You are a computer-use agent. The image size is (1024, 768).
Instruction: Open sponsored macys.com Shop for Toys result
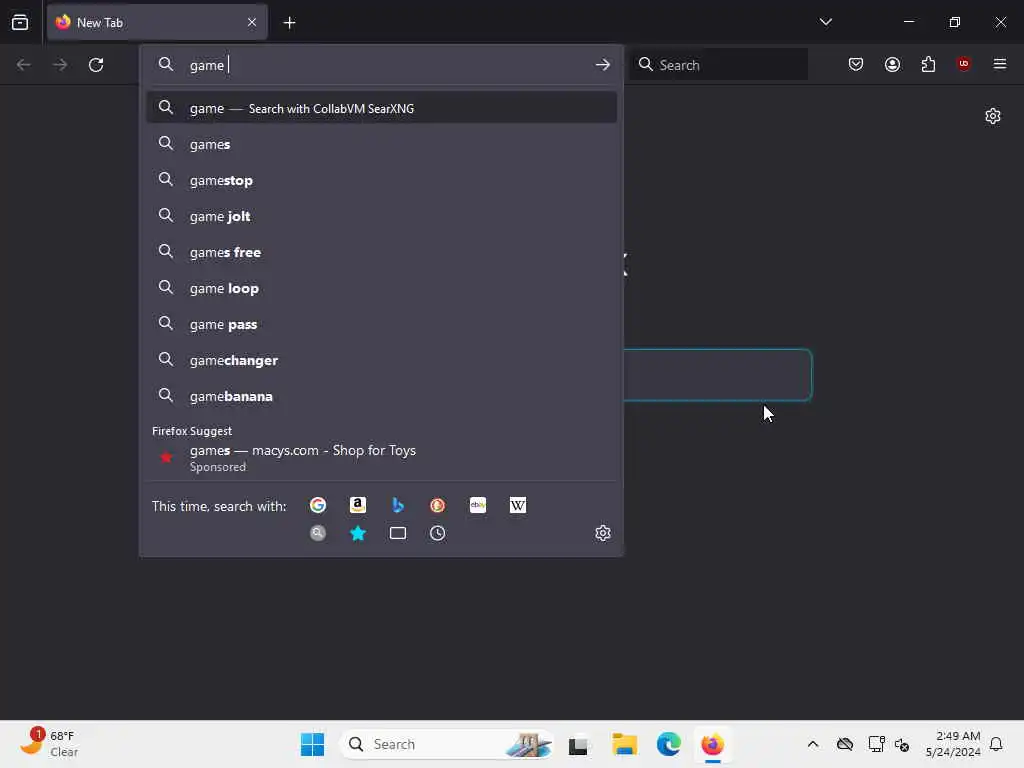pyautogui.click(x=382, y=458)
